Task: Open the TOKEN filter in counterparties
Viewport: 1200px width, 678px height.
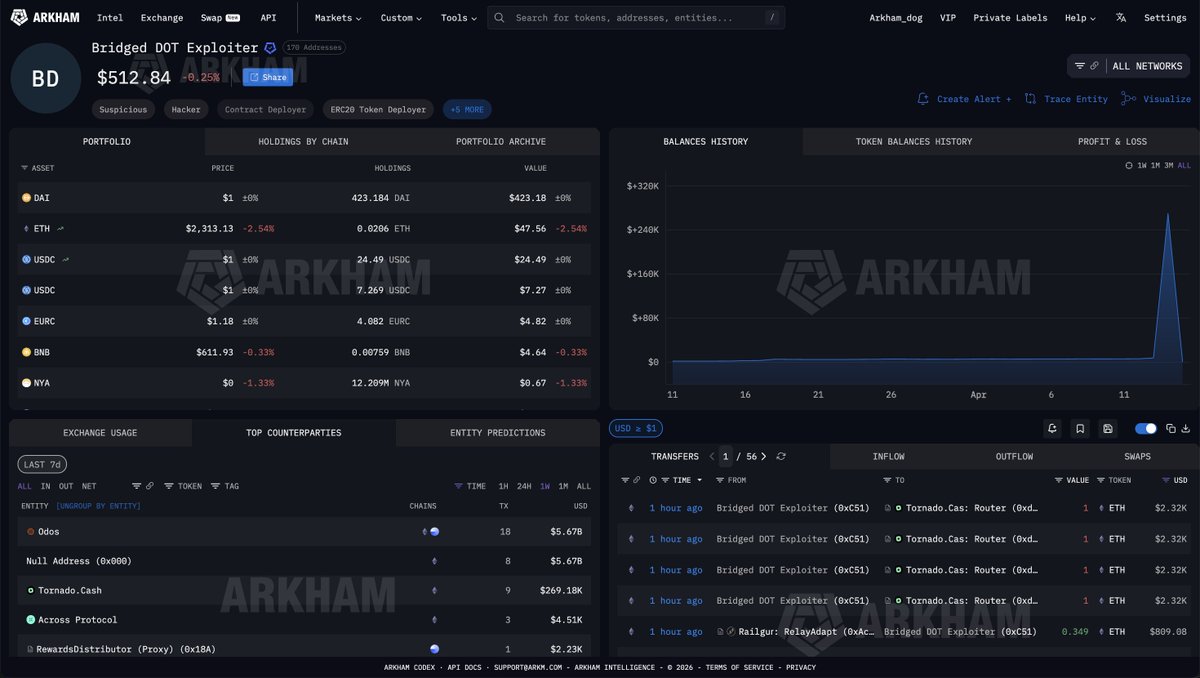Action: click(183, 486)
